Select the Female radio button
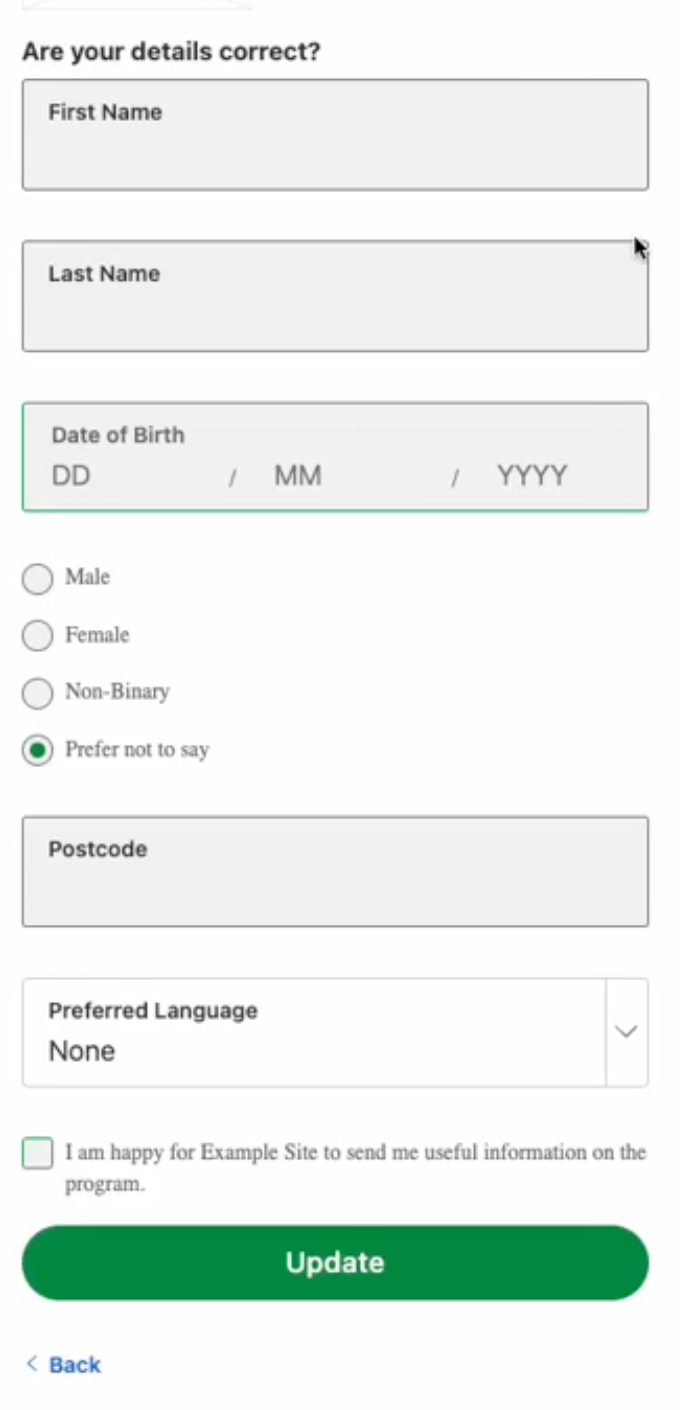The width and height of the screenshot is (680, 1410). coord(37,636)
